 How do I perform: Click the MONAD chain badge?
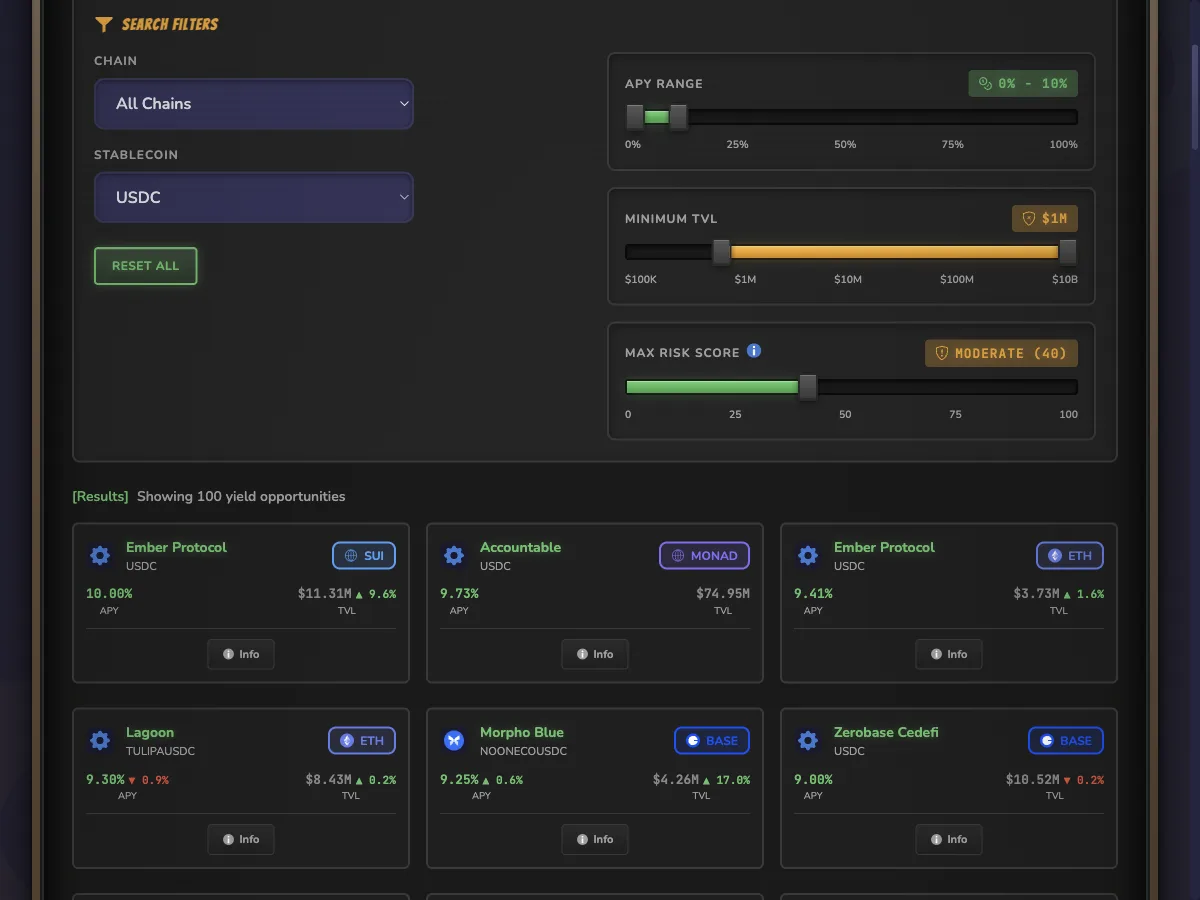[x=705, y=556]
